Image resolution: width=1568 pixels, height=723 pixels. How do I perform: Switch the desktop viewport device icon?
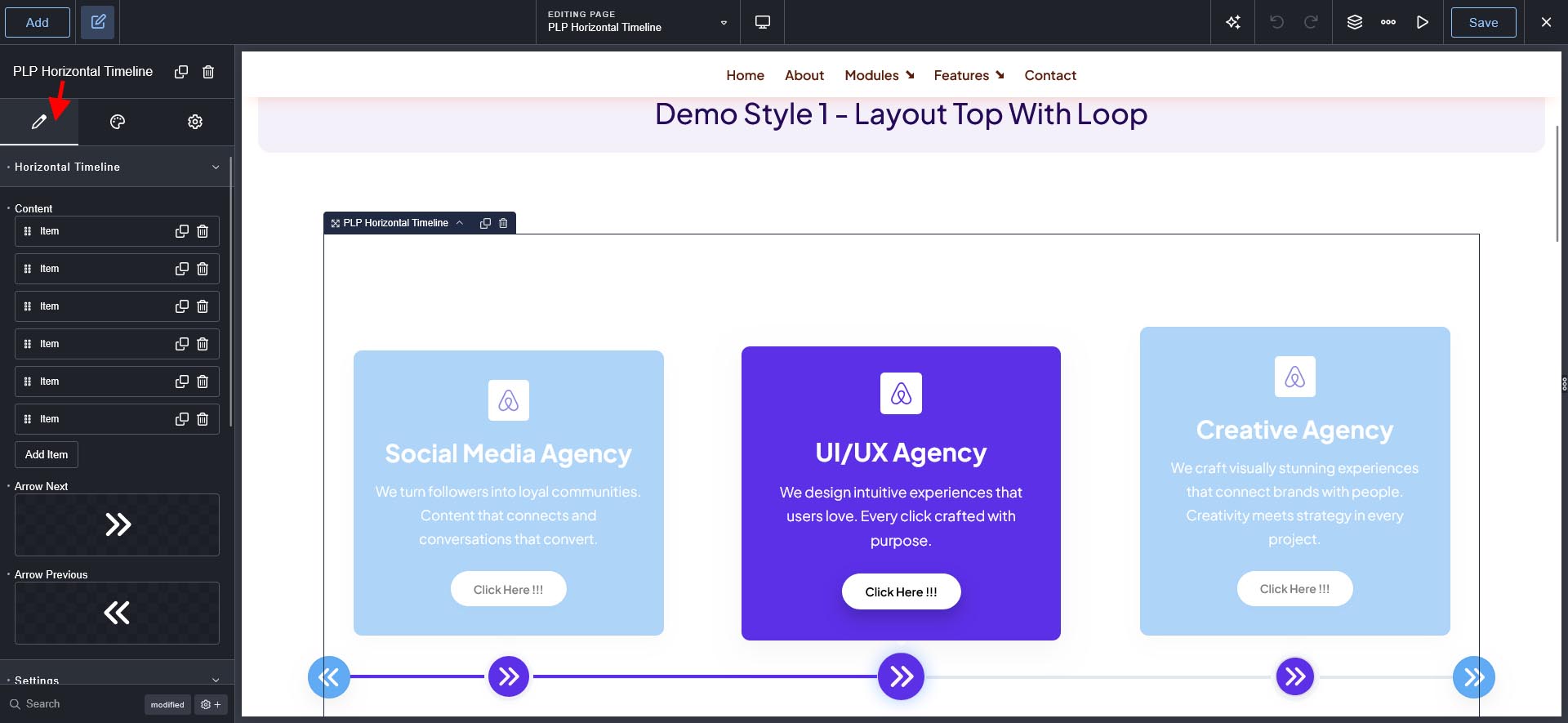tap(762, 22)
